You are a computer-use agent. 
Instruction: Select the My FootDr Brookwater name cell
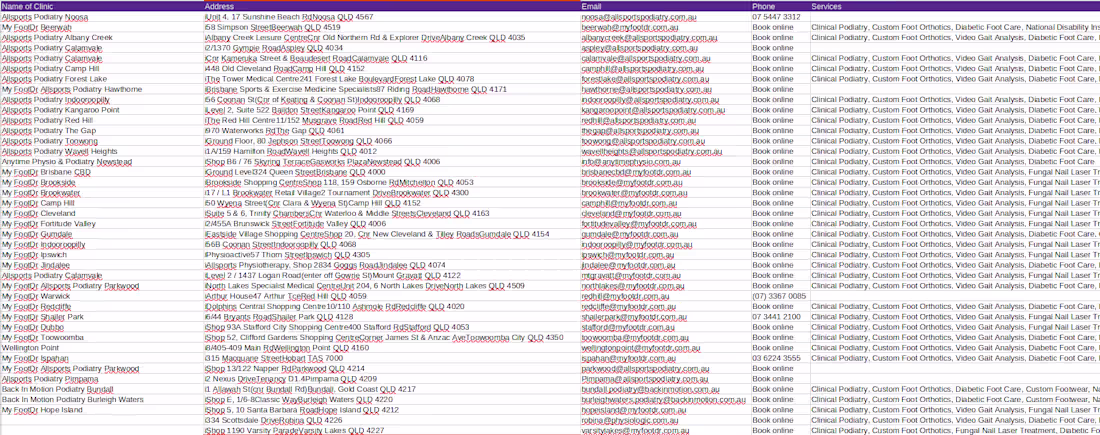click(x=102, y=193)
